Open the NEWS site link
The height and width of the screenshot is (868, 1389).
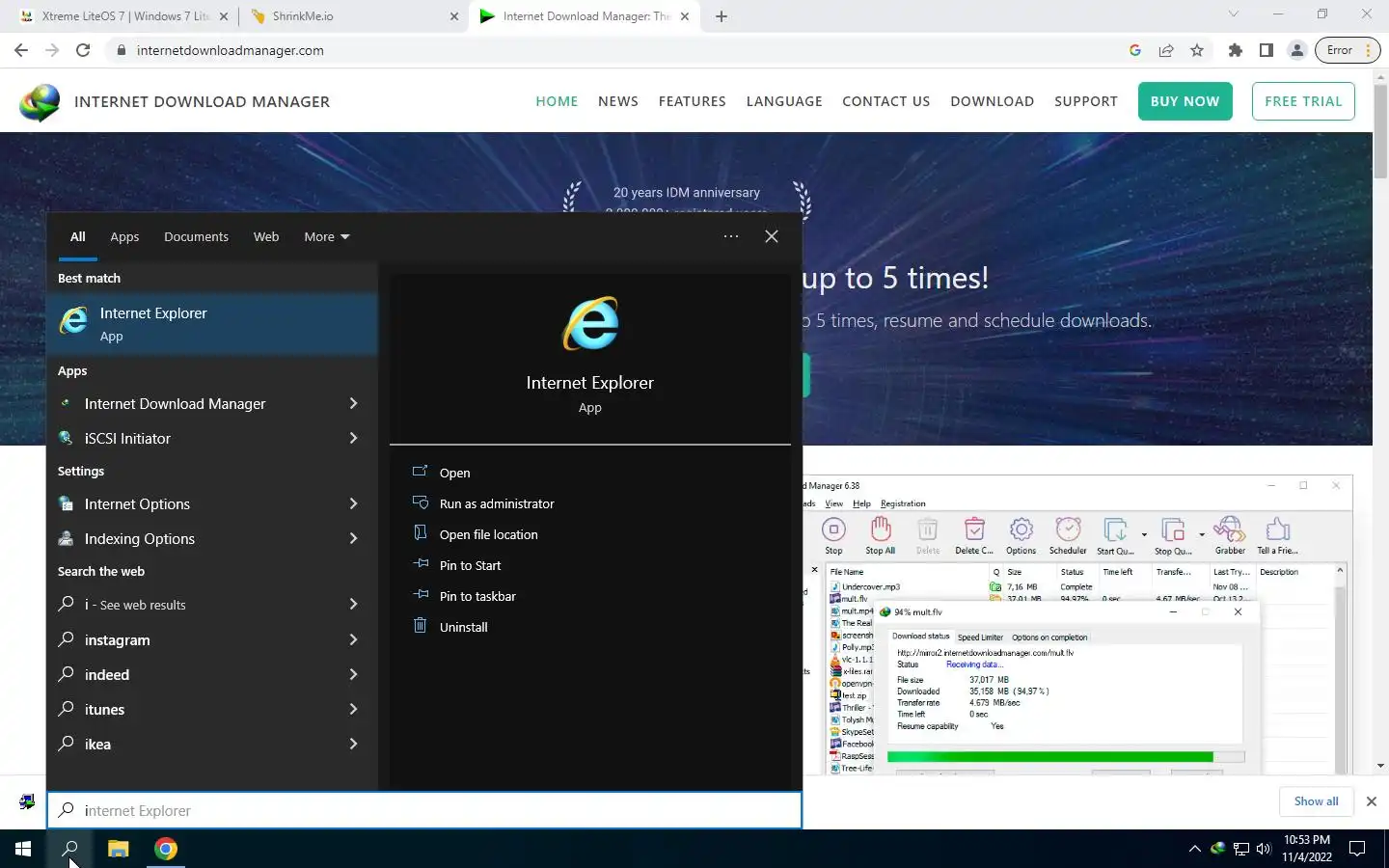(618, 101)
